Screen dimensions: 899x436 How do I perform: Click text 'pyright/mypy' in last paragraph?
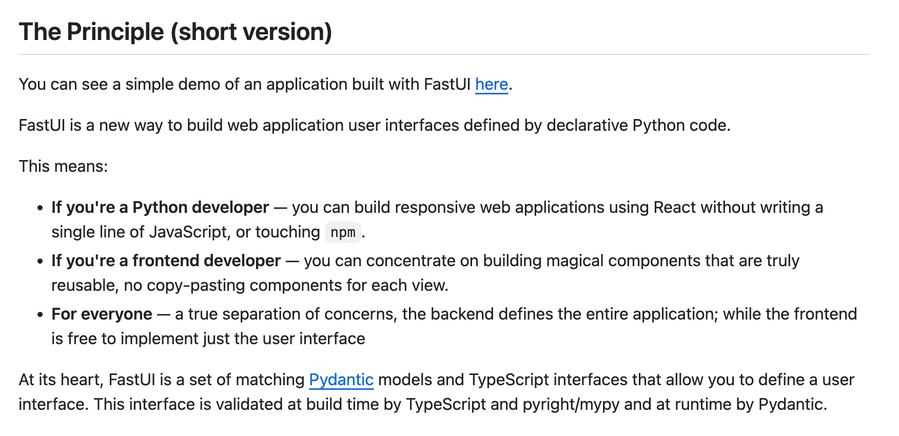570,404
